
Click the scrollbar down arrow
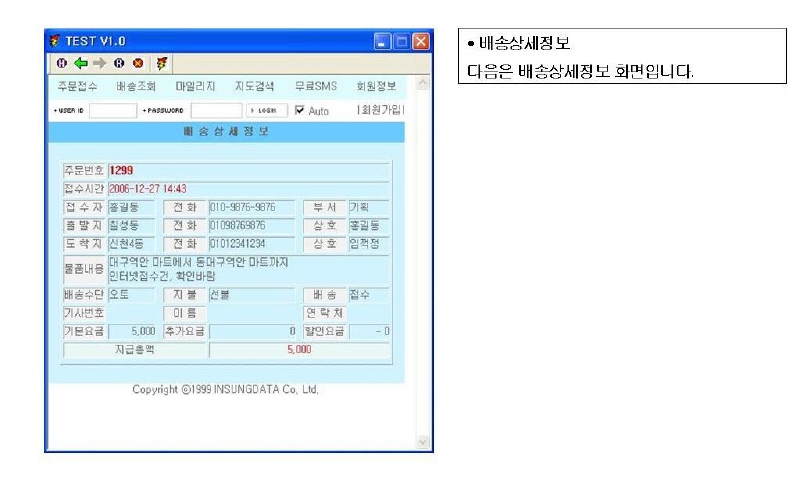pyautogui.click(x=421, y=442)
